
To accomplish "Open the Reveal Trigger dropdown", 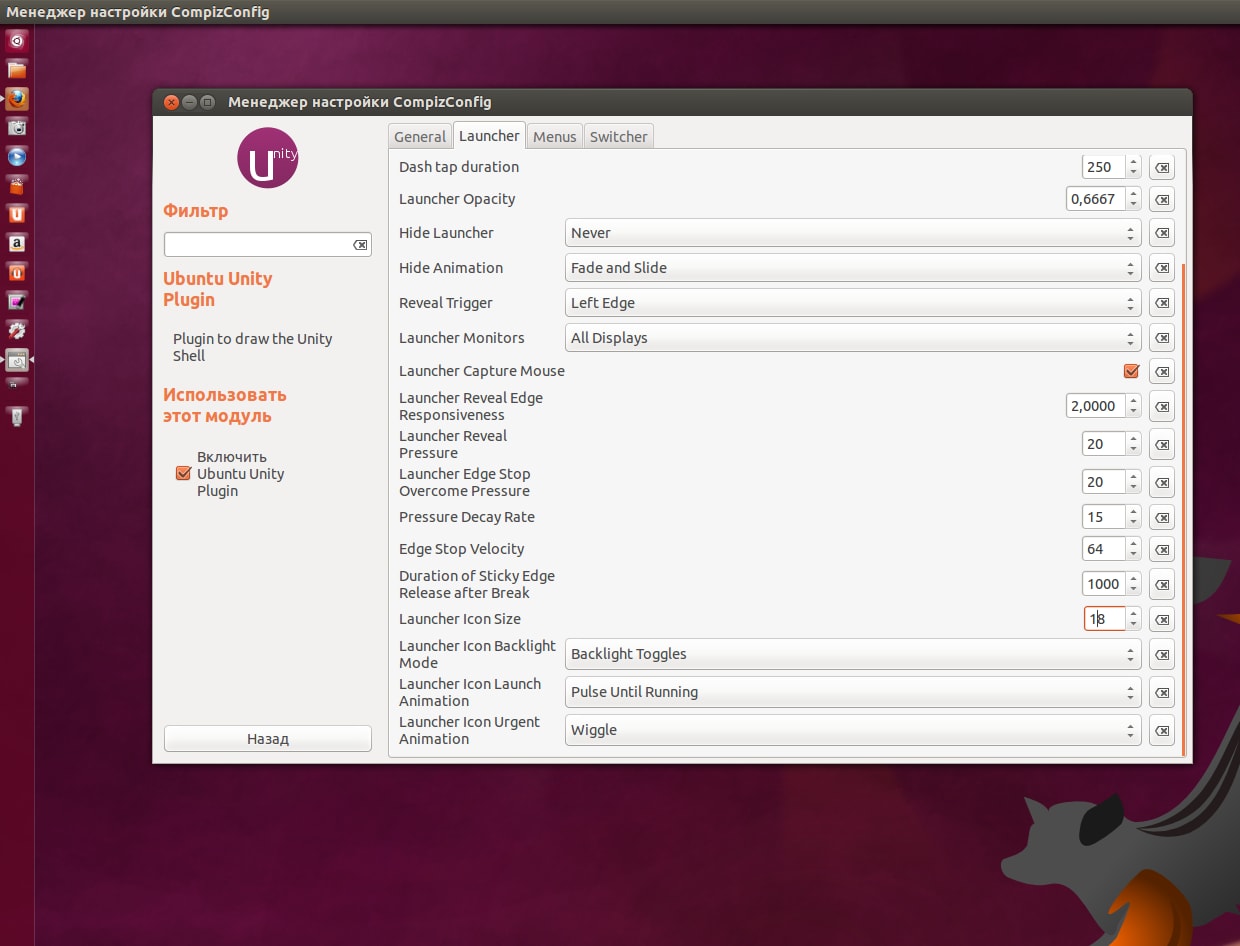I will 853,303.
